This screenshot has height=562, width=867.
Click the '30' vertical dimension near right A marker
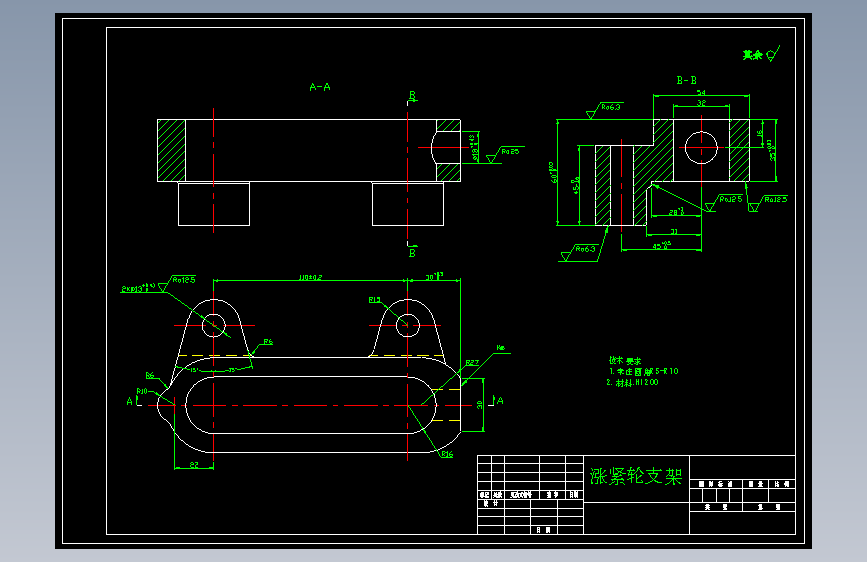[479, 404]
